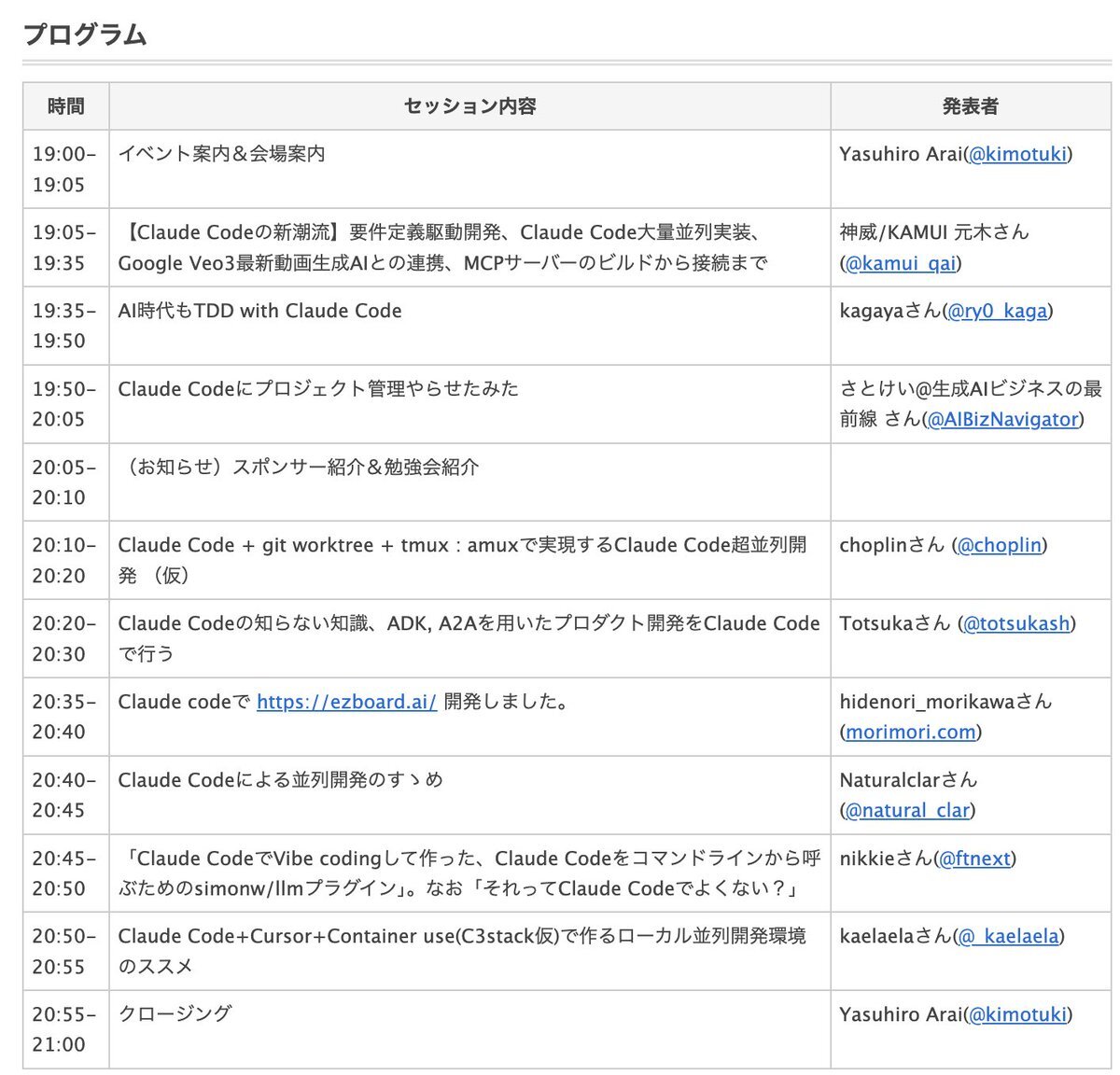Select the イベント案内＆会場案内 session text
This screenshot has width=1120, height=1075.
222,154
